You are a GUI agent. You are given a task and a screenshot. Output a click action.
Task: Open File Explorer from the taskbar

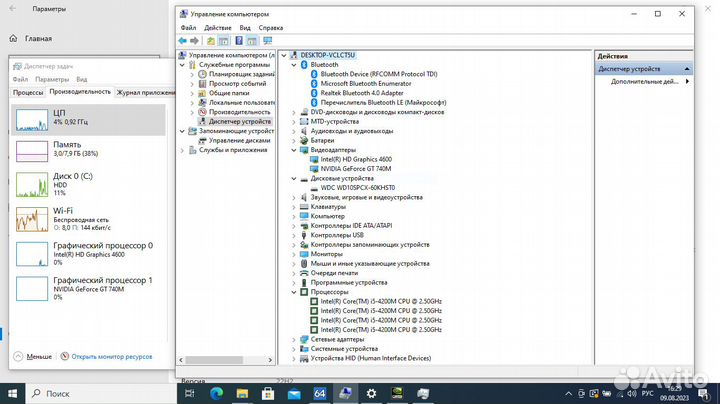pos(242,393)
